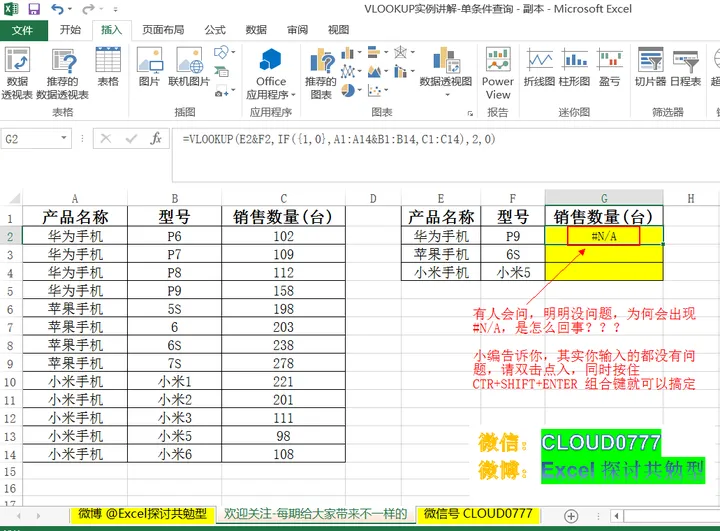Expand the Office Apps dropdown arrow

[293, 95]
